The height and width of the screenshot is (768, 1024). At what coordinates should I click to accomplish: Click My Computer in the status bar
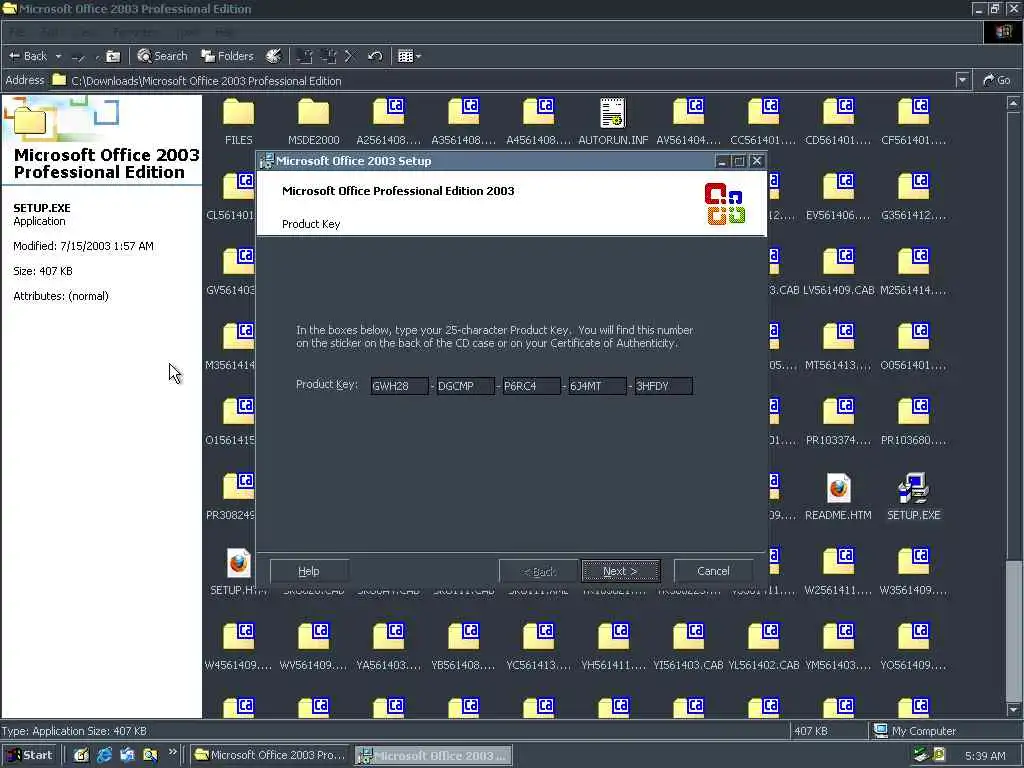pyautogui.click(x=915, y=731)
